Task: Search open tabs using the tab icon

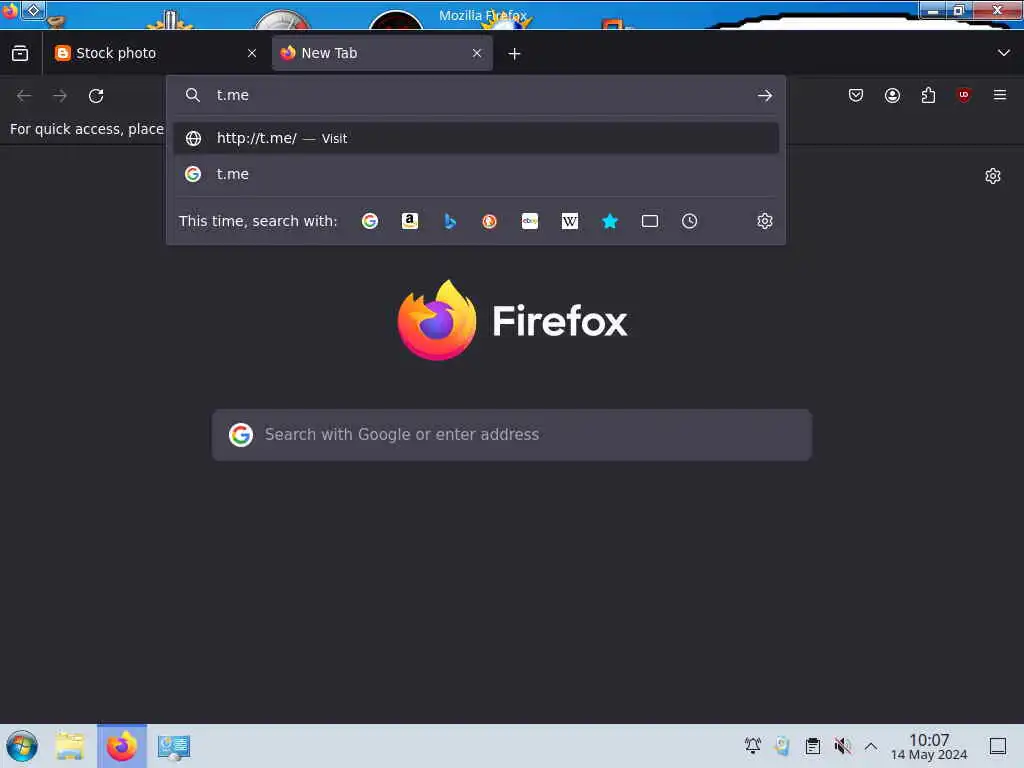Action: 650,221
